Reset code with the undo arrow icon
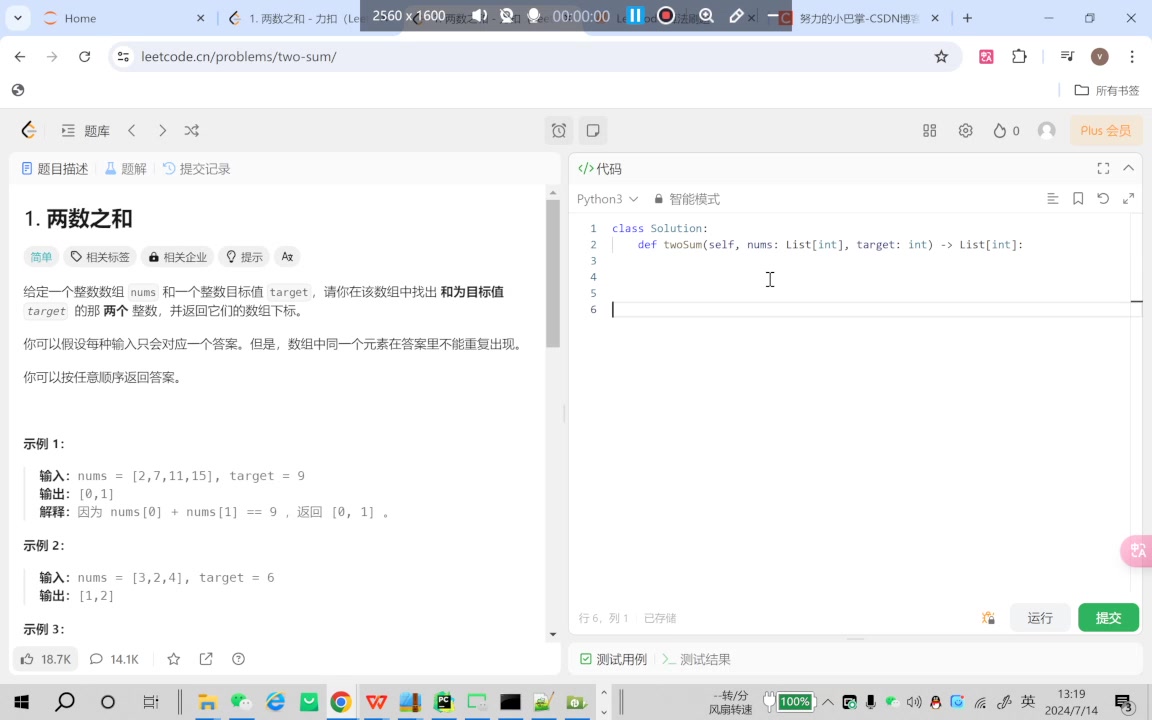 [x=1103, y=199]
